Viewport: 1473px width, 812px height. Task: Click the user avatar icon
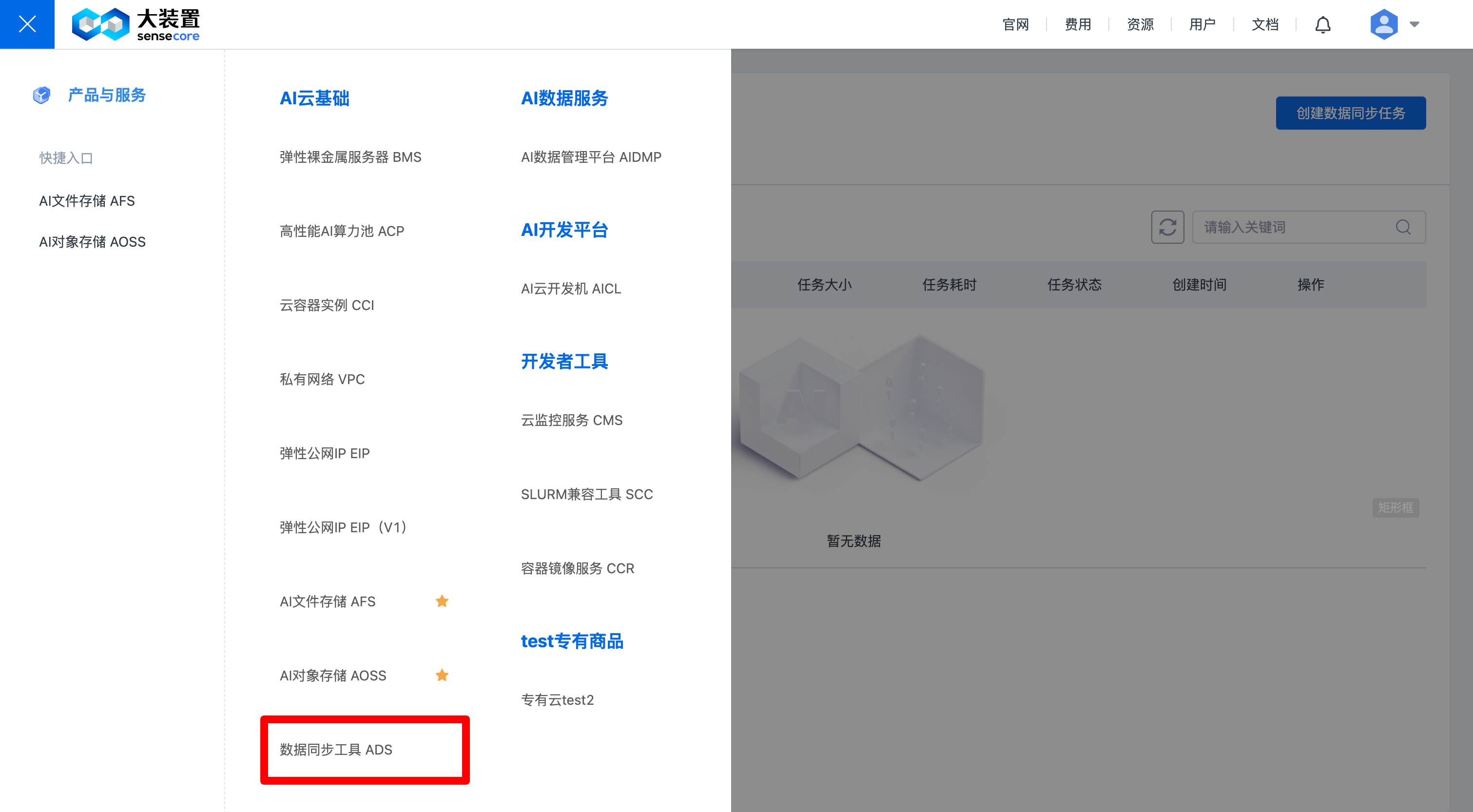(1383, 24)
